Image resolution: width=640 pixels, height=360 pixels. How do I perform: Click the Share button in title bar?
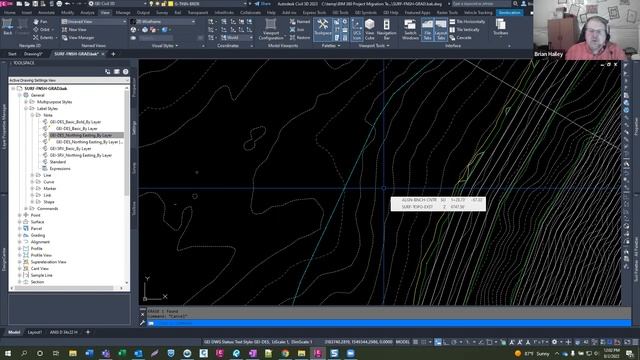(263, 4)
